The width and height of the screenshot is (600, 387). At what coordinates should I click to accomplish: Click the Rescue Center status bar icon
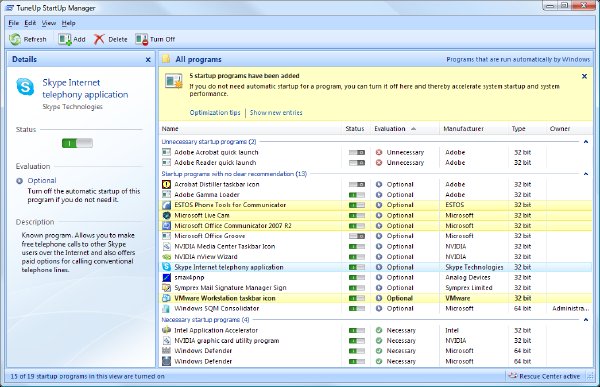click(x=512, y=376)
